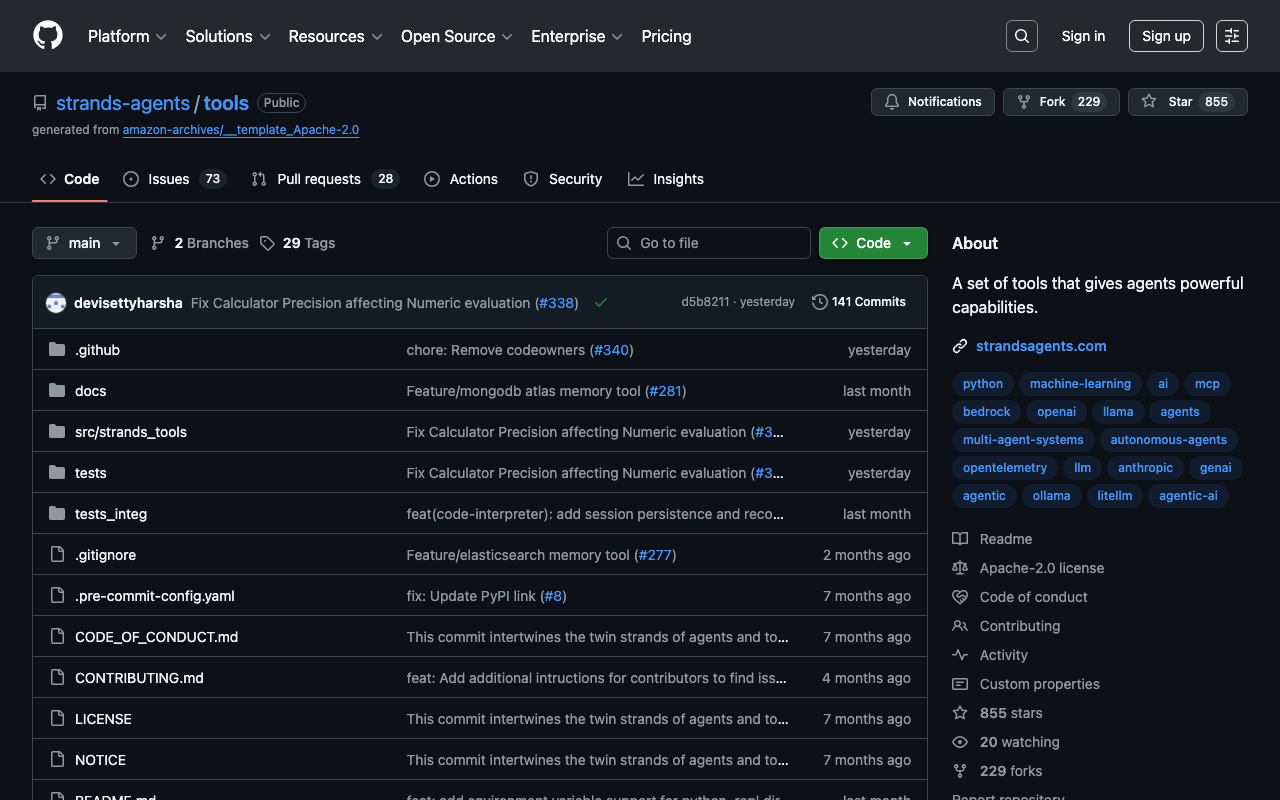
Task: Click the 141 Commits history icon
Action: click(820, 302)
